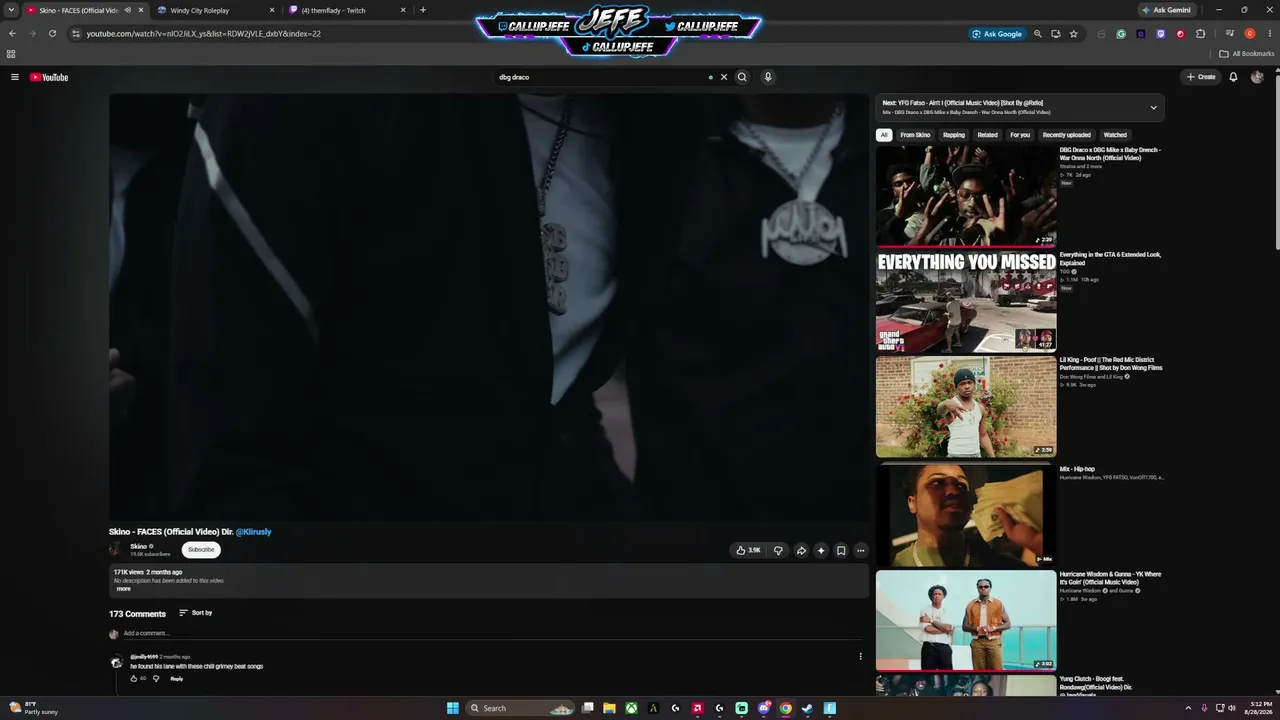Open All Bookmarks folder
This screenshot has width=1280, height=720.
[x=1247, y=54]
